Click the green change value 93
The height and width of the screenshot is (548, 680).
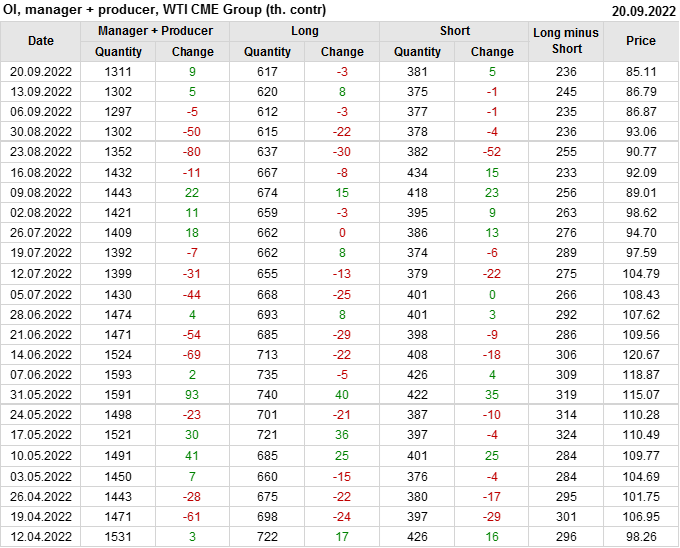192,395
